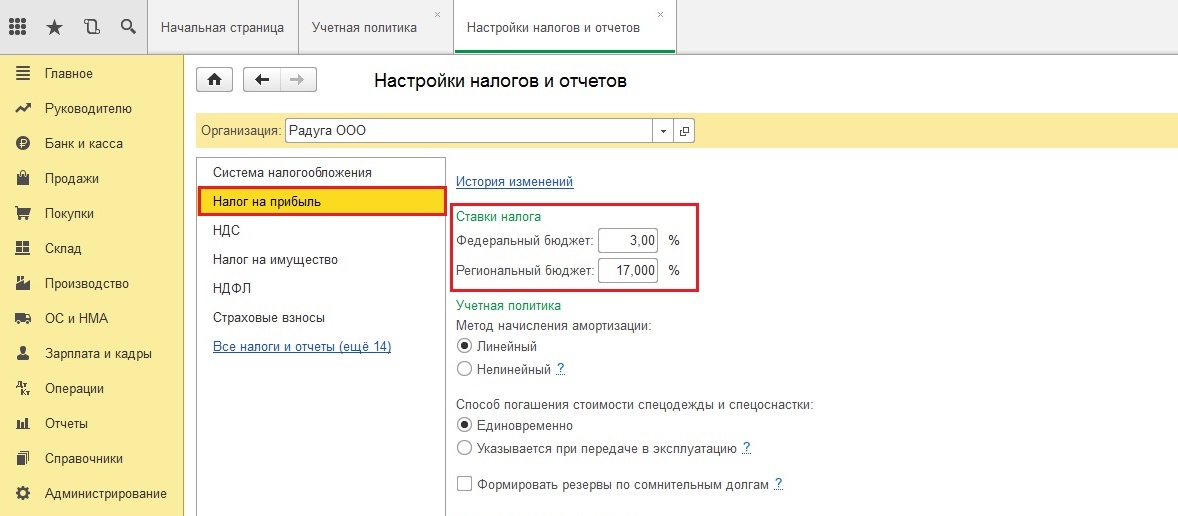Switch to Настройки налогов и отчетов tab
The height and width of the screenshot is (516, 1178).
pyautogui.click(x=565, y=28)
